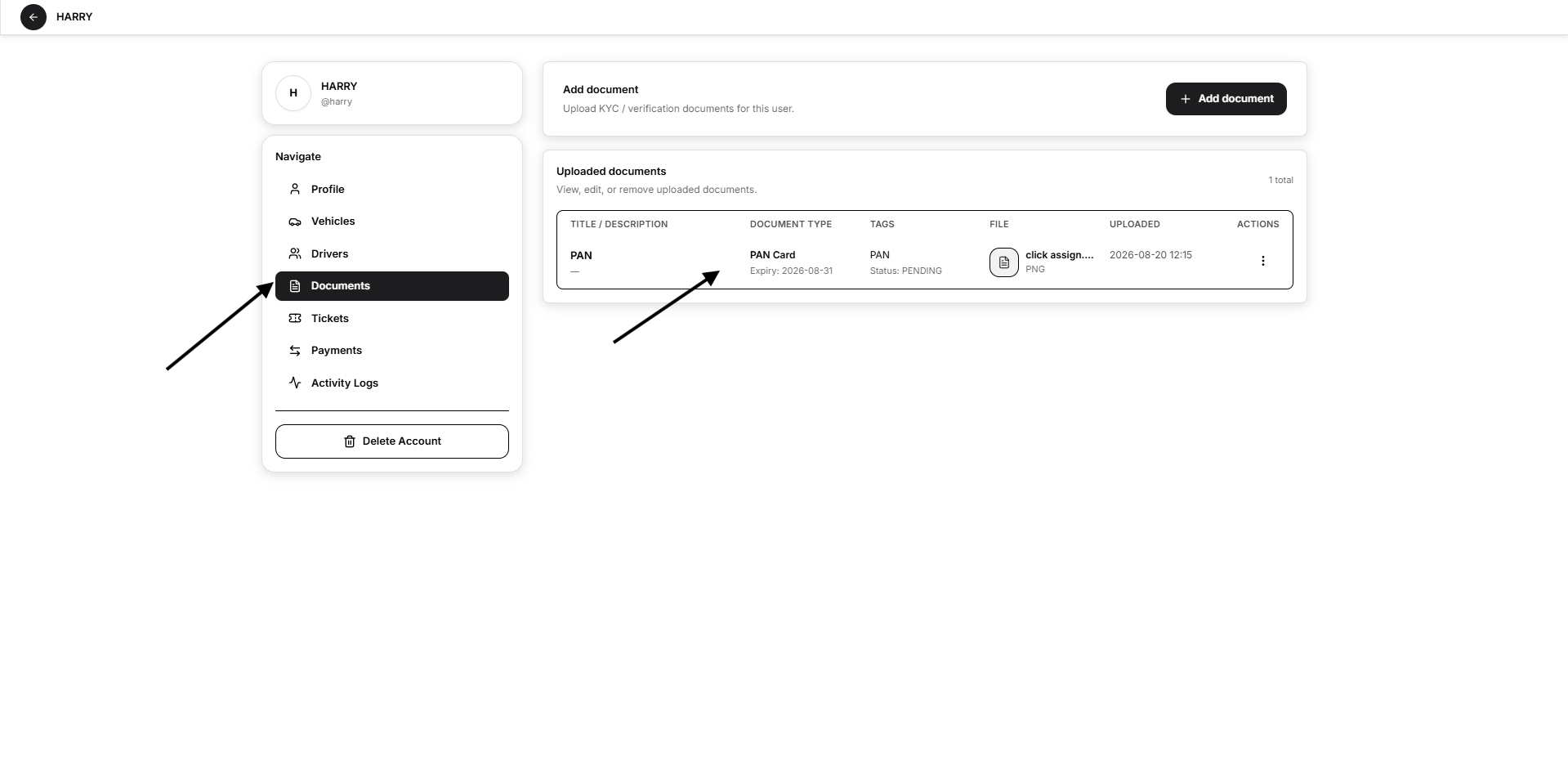View Activity Logs
1568x766 pixels.
tap(392, 383)
